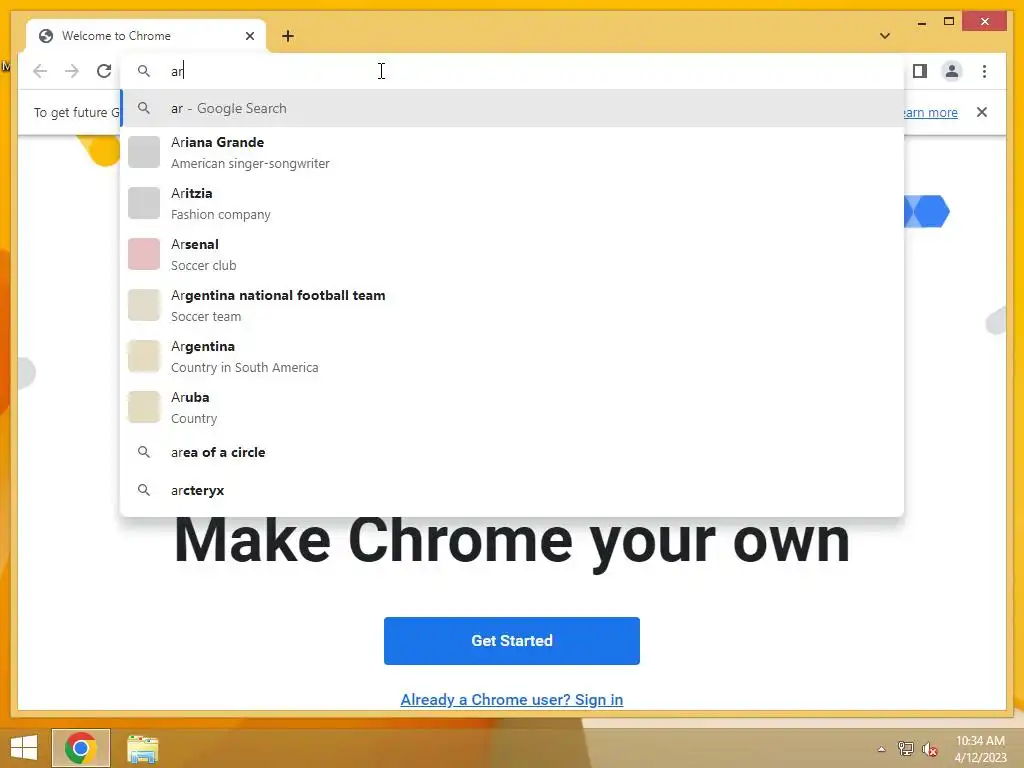This screenshot has height=768, width=1024.
Task: Select 'ar - Google Search' suggestion
Action: click(x=512, y=108)
